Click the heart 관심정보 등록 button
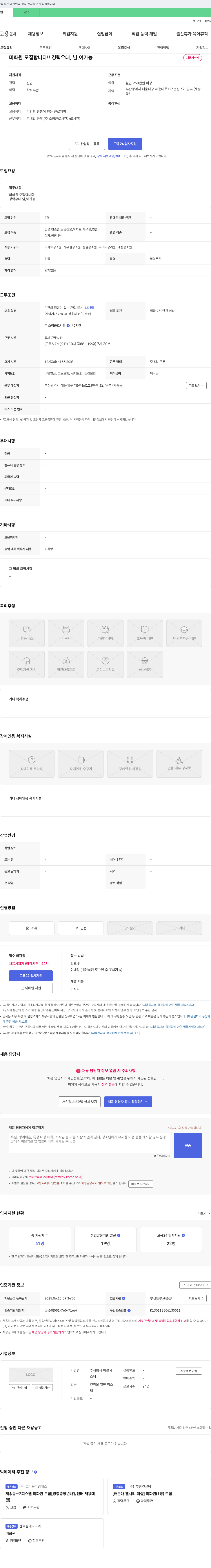 click(87, 144)
